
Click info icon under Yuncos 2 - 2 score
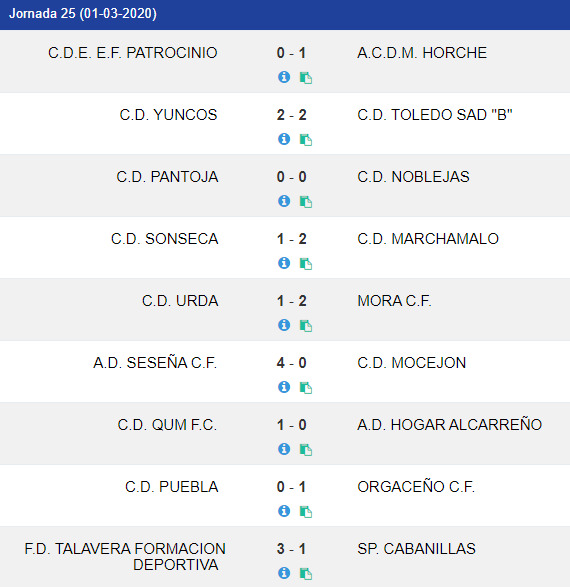tap(284, 139)
